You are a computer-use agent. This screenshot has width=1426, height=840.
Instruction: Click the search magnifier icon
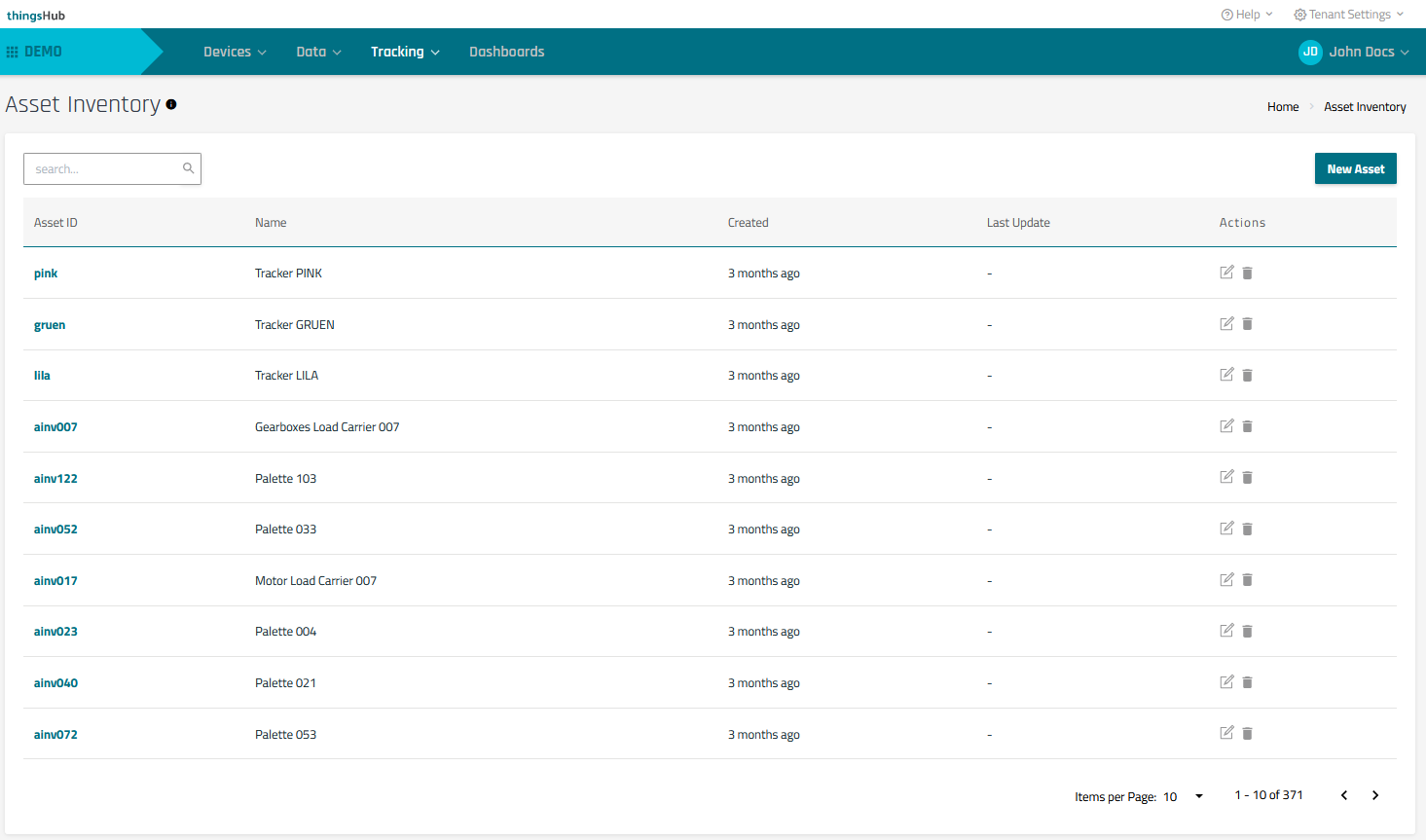point(188,168)
